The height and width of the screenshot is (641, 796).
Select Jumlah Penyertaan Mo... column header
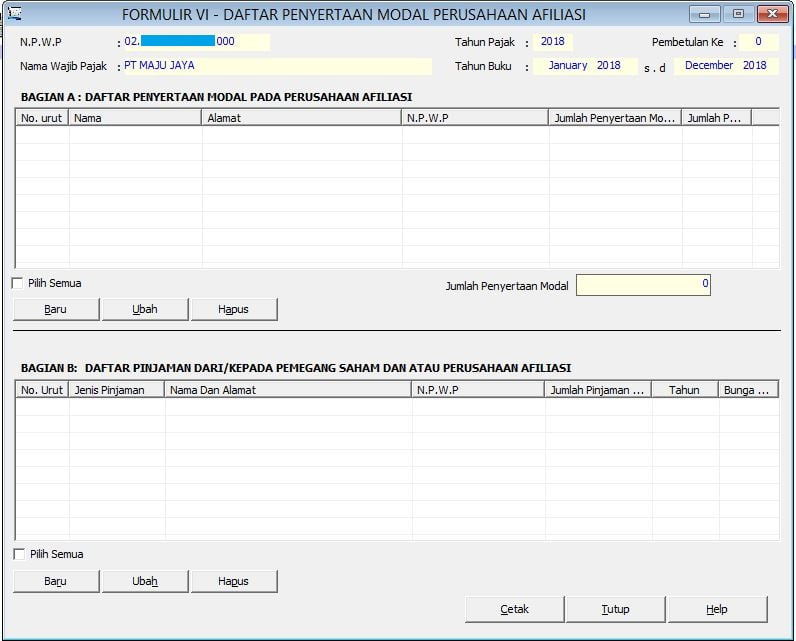click(615, 118)
